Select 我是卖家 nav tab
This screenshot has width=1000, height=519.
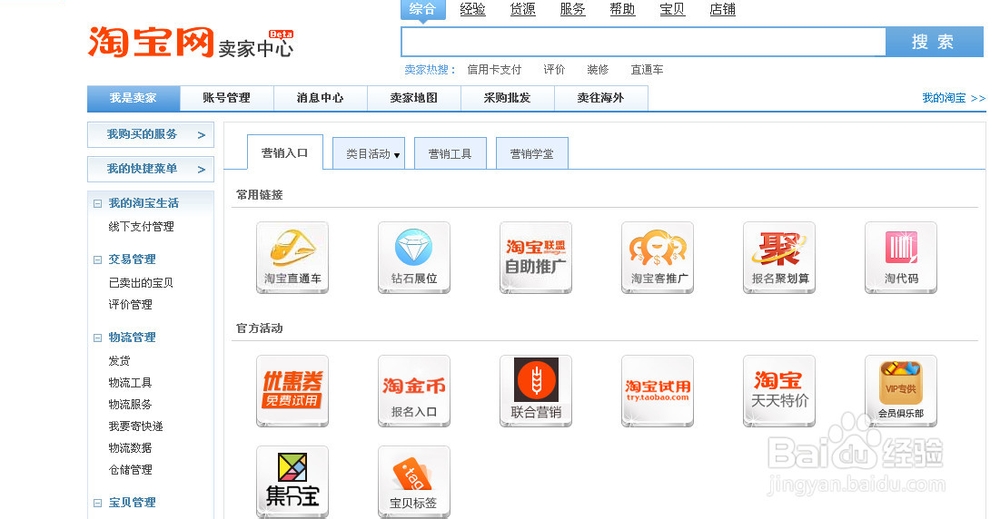point(133,98)
